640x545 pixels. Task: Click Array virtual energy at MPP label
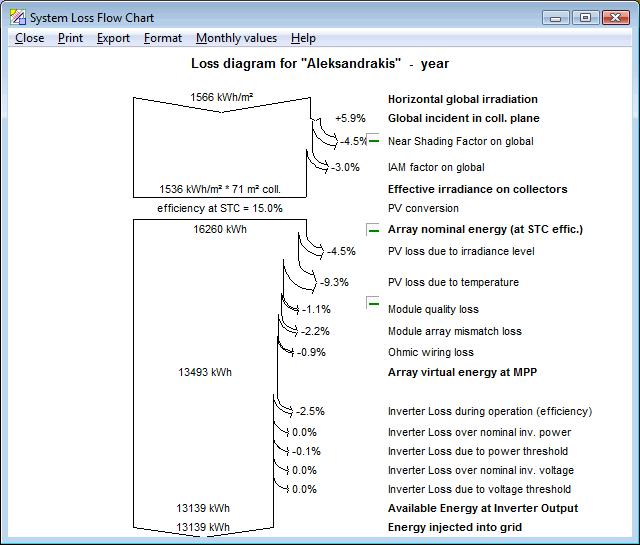coord(462,372)
